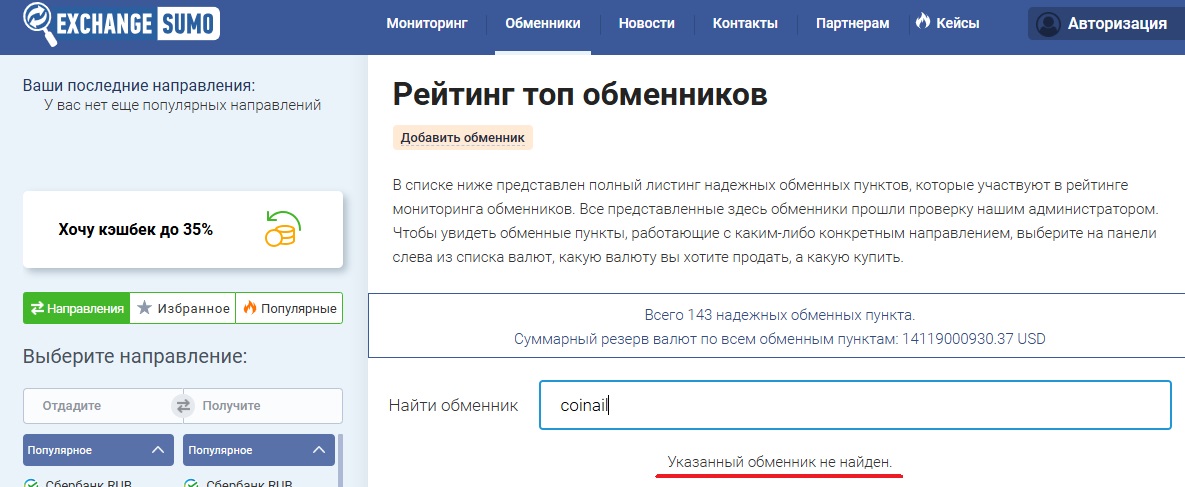Click the cashback coins icon
The height and width of the screenshot is (487, 1185).
(283, 228)
